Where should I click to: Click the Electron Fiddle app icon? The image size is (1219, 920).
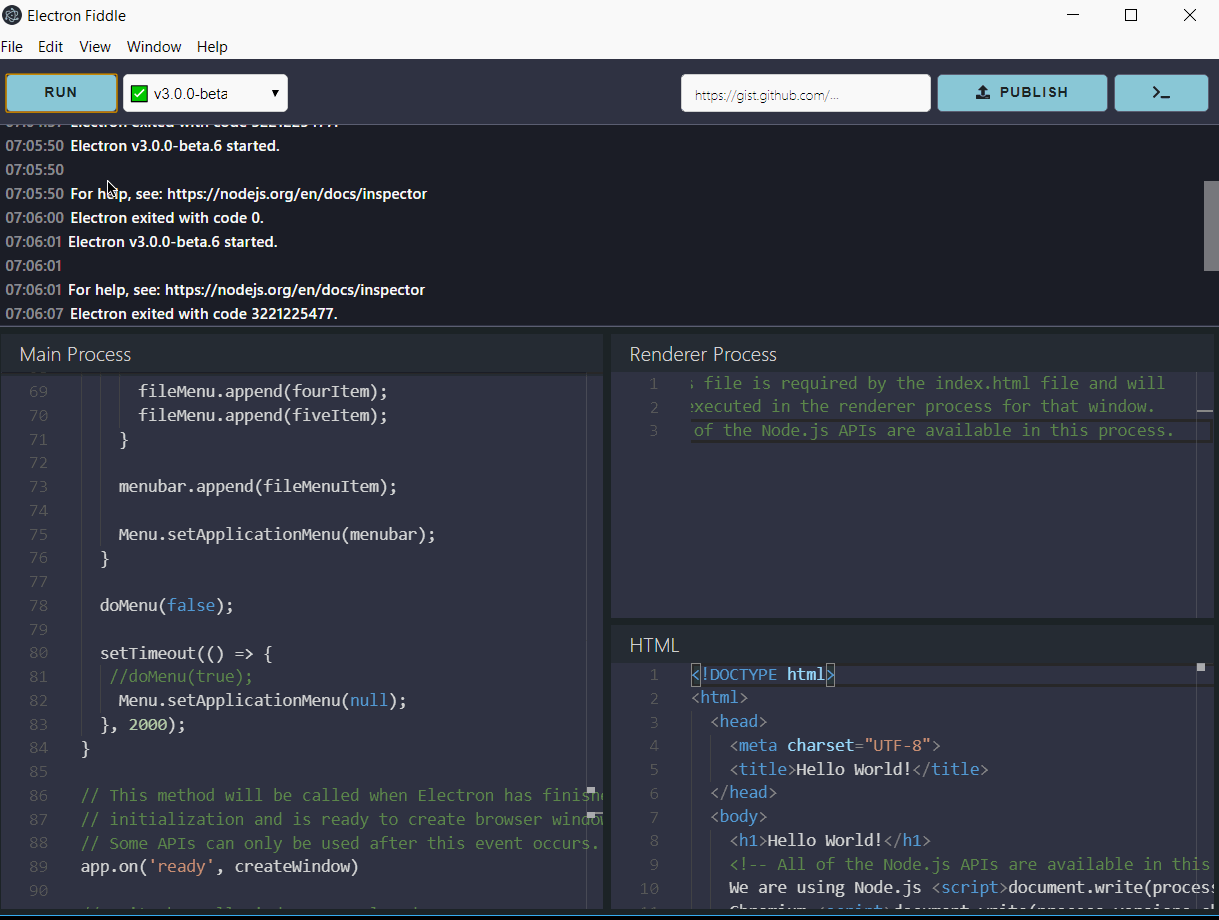coord(12,15)
